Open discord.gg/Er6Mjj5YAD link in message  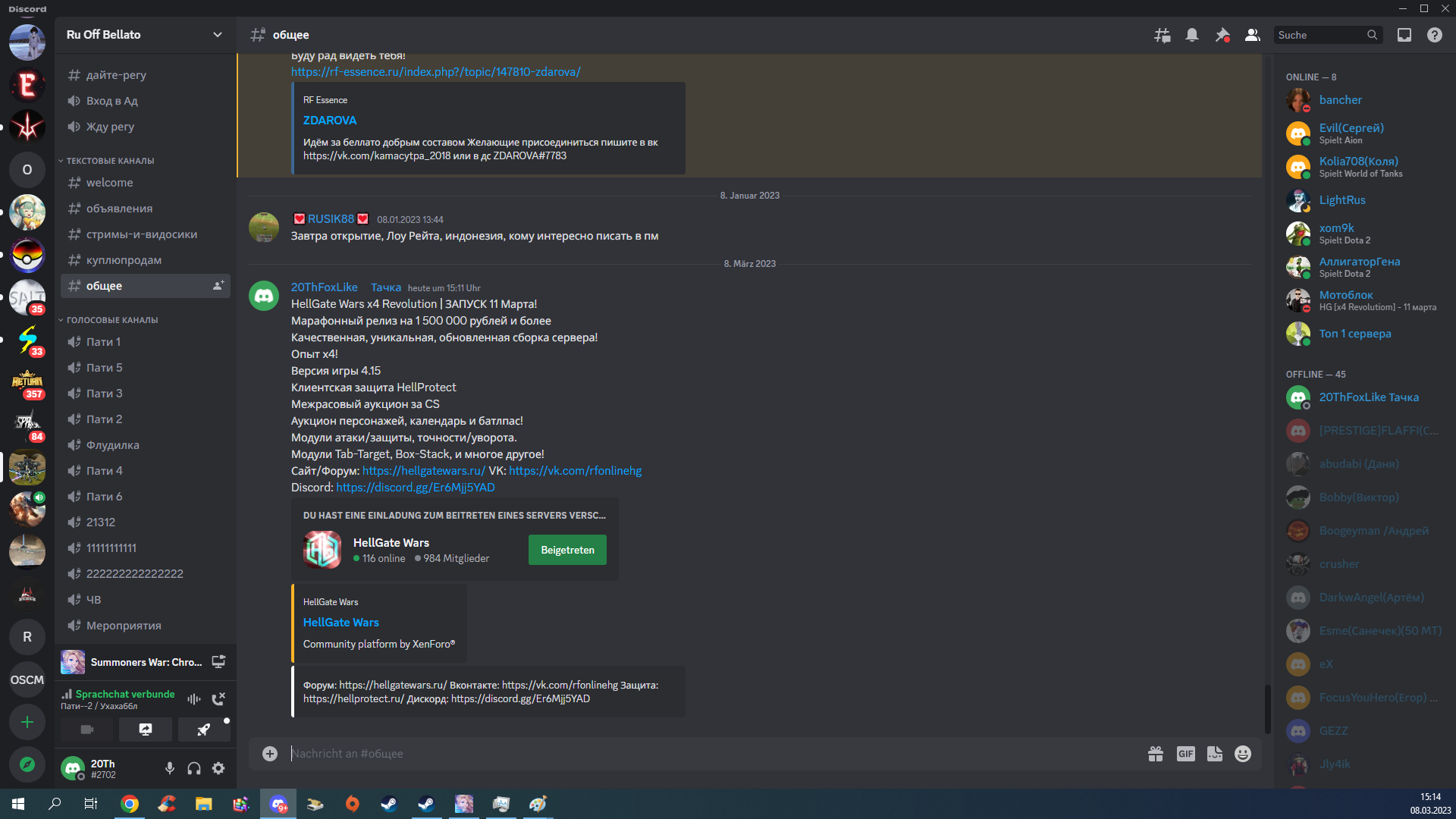click(x=416, y=488)
